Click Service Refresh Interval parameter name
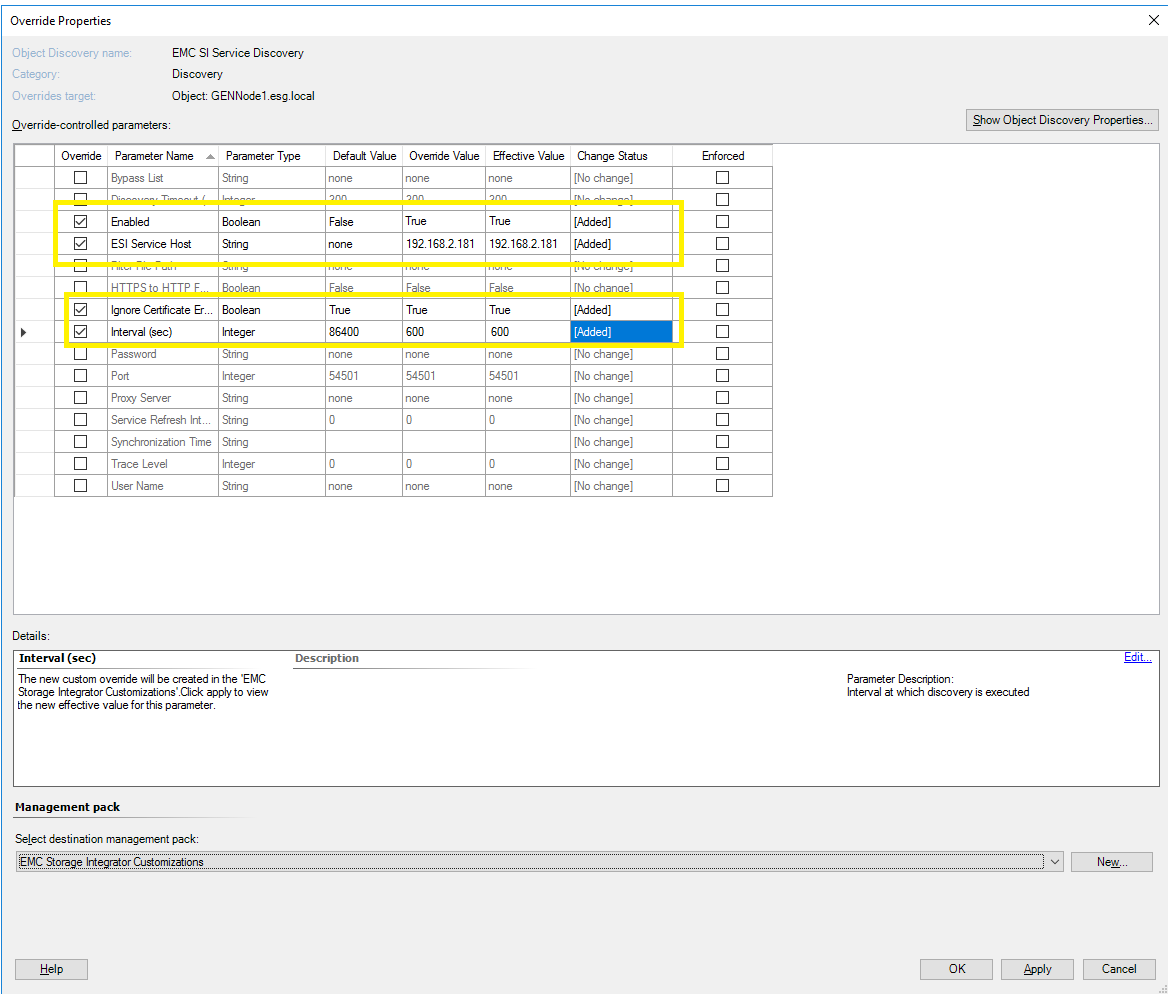The height and width of the screenshot is (994, 1168). coord(161,420)
